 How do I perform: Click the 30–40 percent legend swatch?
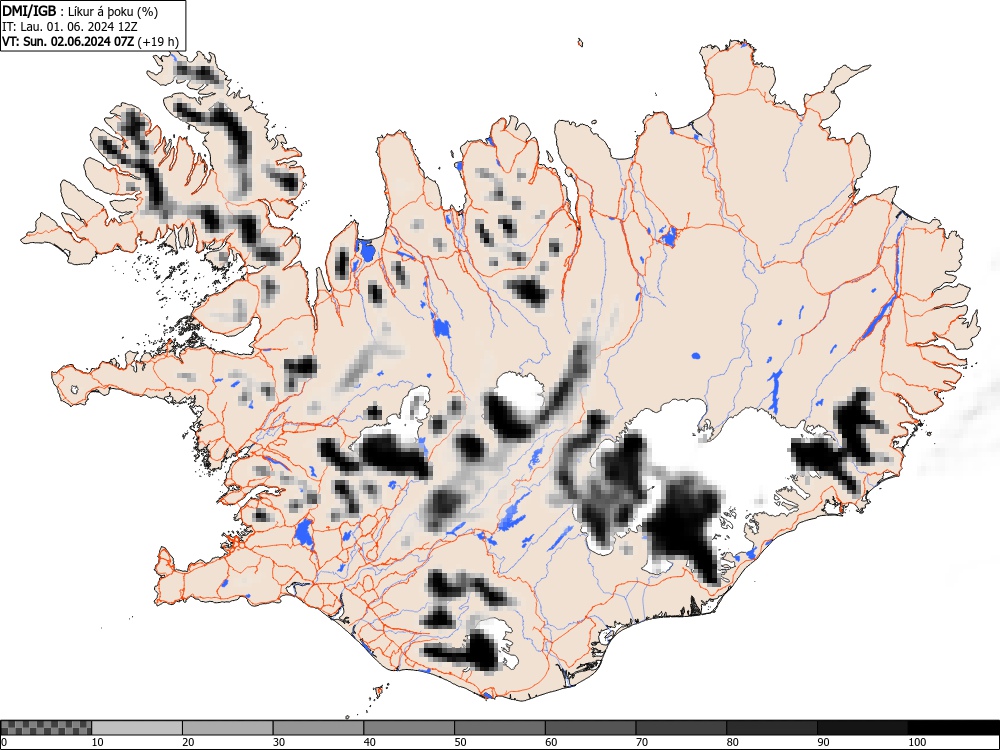[318, 728]
